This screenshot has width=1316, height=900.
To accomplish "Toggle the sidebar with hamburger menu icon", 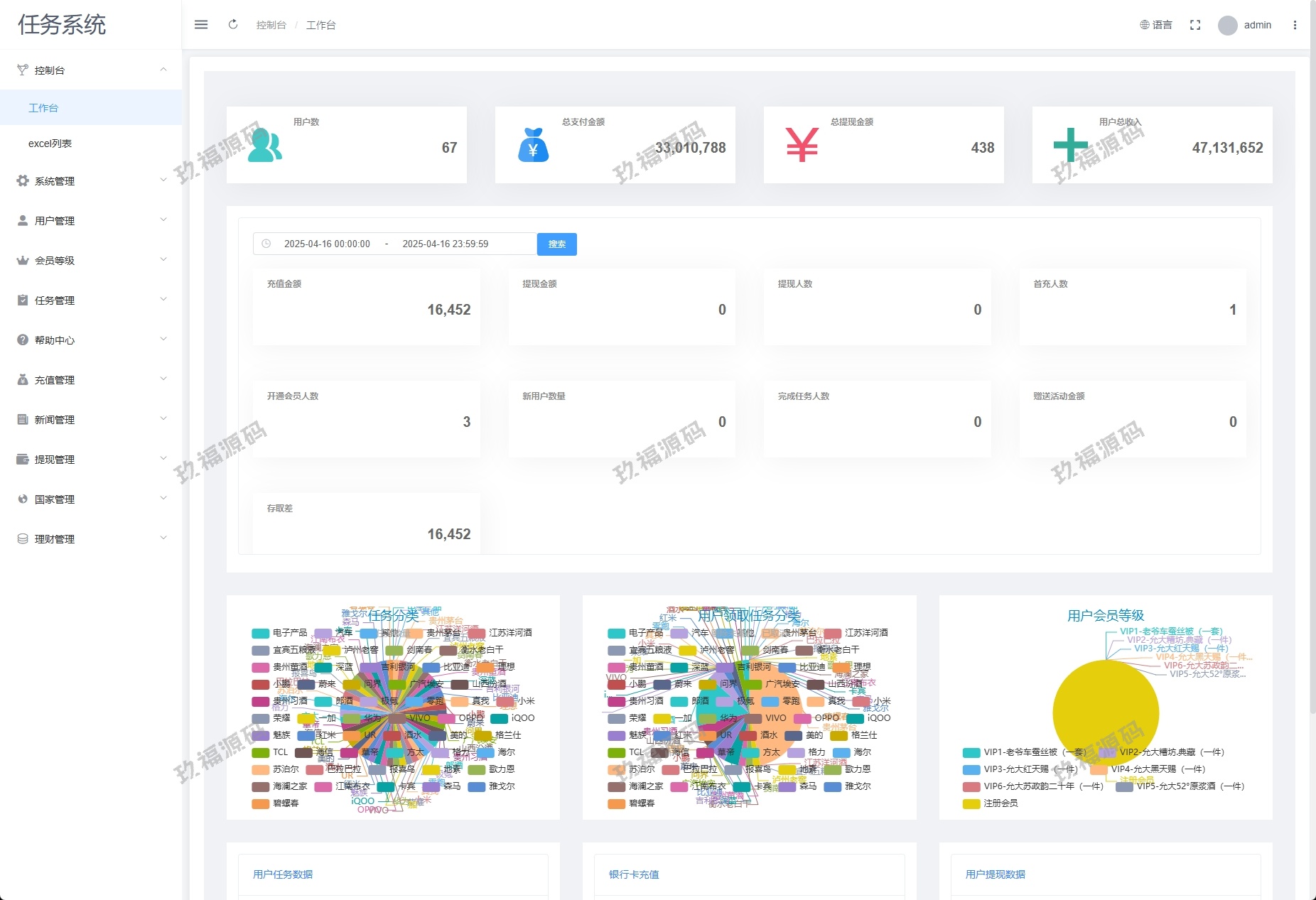I will [x=201, y=25].
